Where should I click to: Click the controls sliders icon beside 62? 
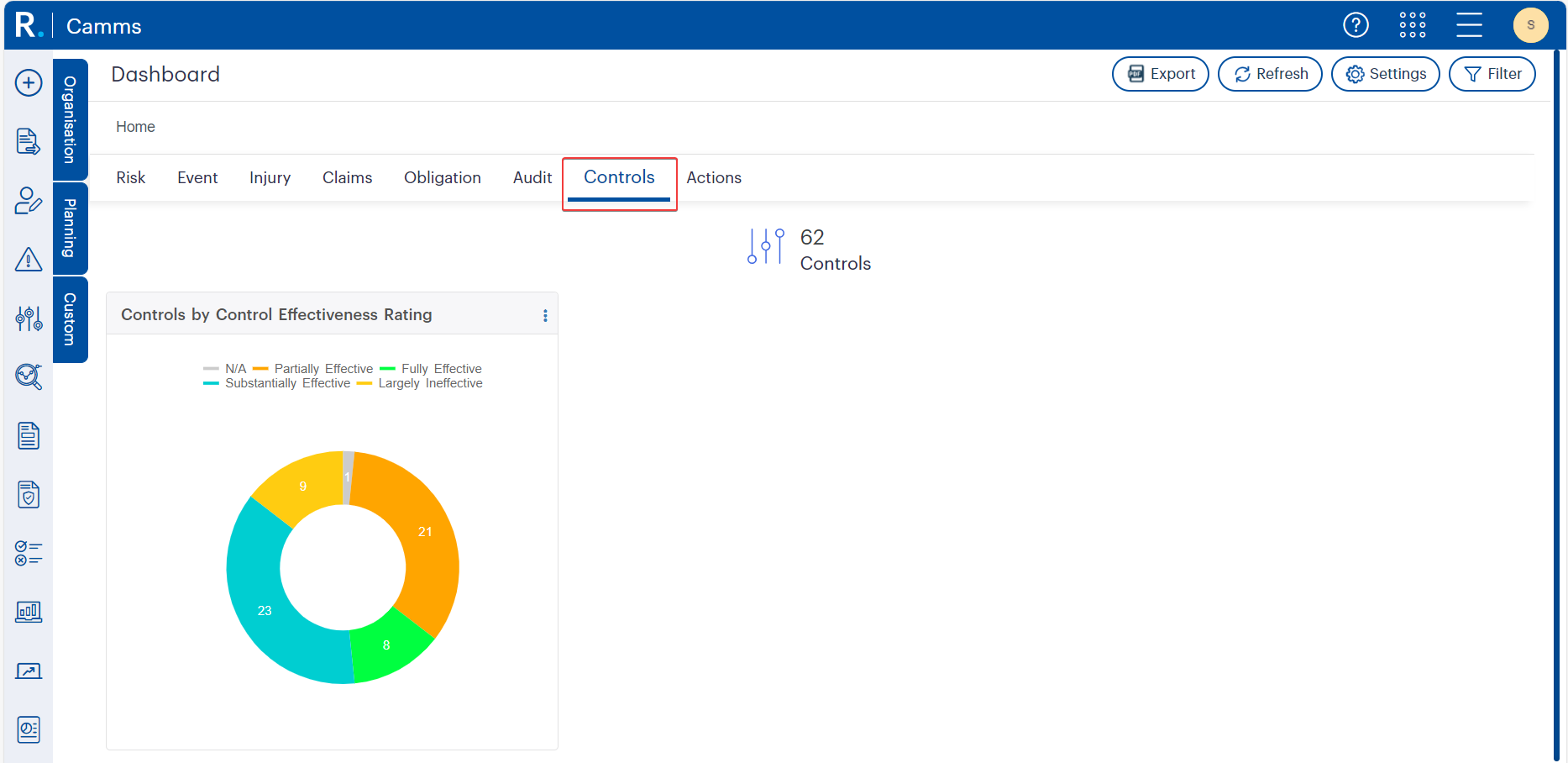pos(766,246)
